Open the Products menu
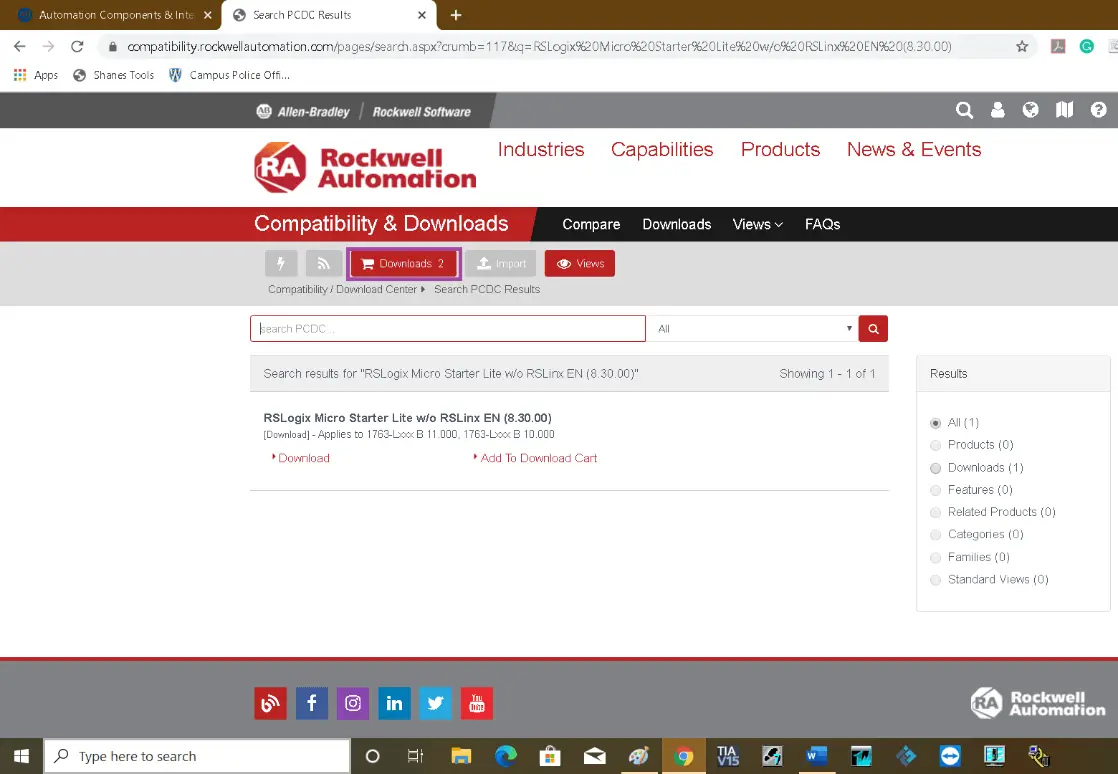Image resolution: width=1118 pixels, height=774 pixels. [x=780, y=150]
